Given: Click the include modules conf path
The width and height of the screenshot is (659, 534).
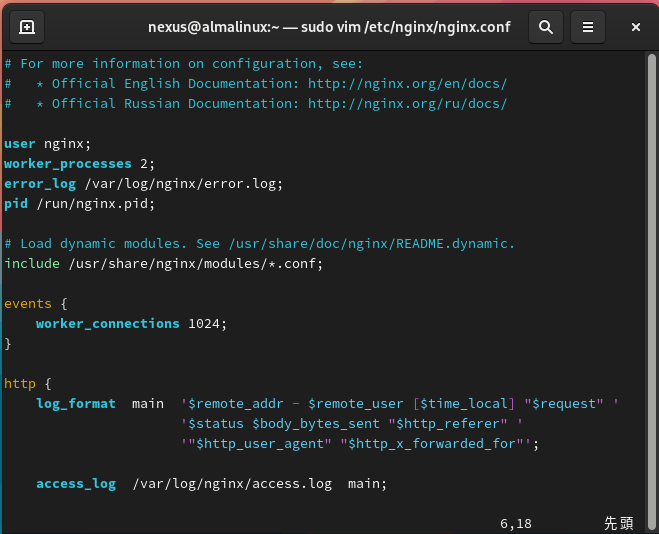Looking at the screenshot, I should (196, 263).
